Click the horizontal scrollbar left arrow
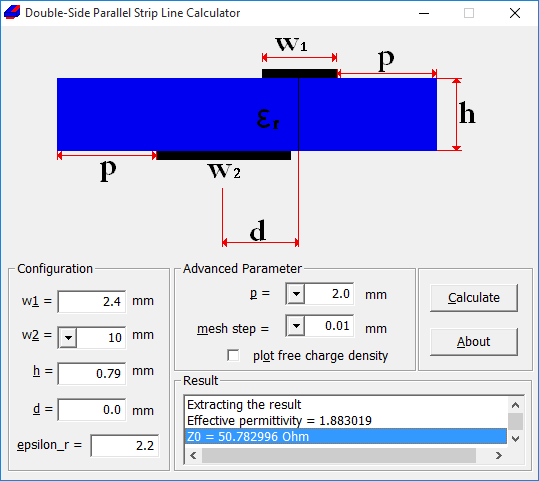539x481 pixels. coord(193,456)
